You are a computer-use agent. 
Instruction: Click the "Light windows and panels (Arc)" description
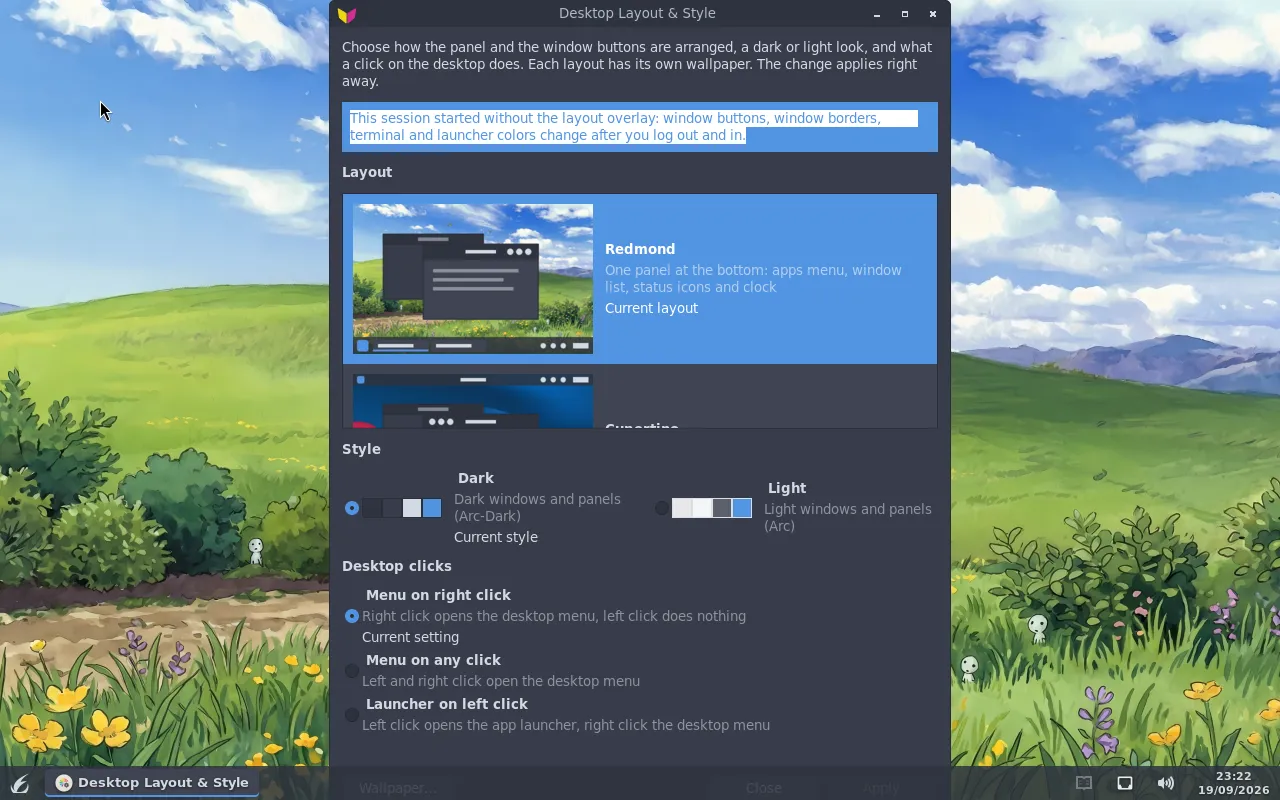coord(848,517)
